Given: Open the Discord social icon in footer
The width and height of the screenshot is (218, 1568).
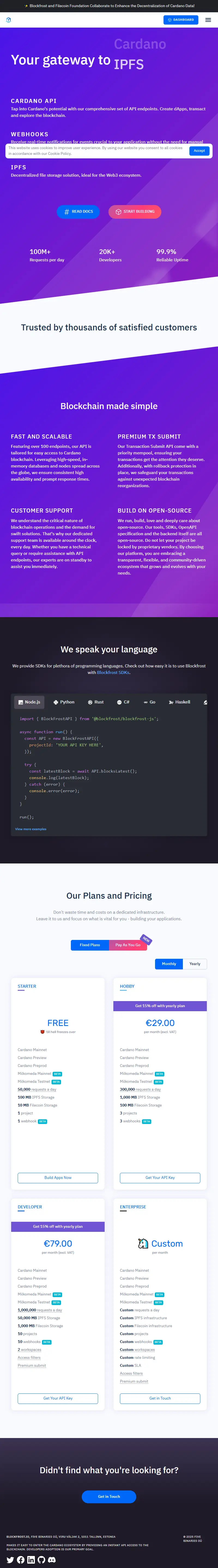Looking at the screenshot, I should pyautogui.click(x=52, y=1560).
